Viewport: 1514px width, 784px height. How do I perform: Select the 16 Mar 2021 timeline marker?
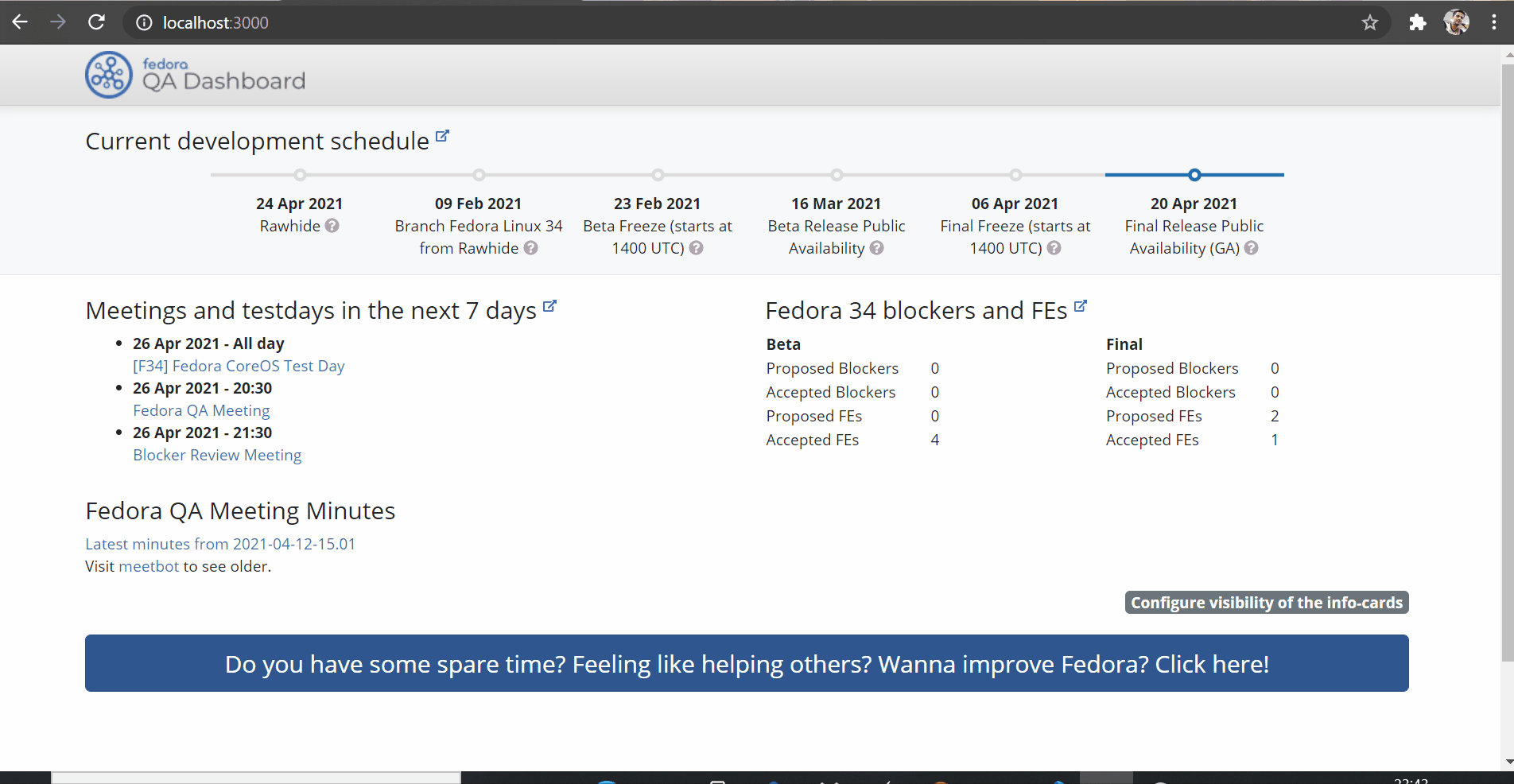[x=837, y=175]
